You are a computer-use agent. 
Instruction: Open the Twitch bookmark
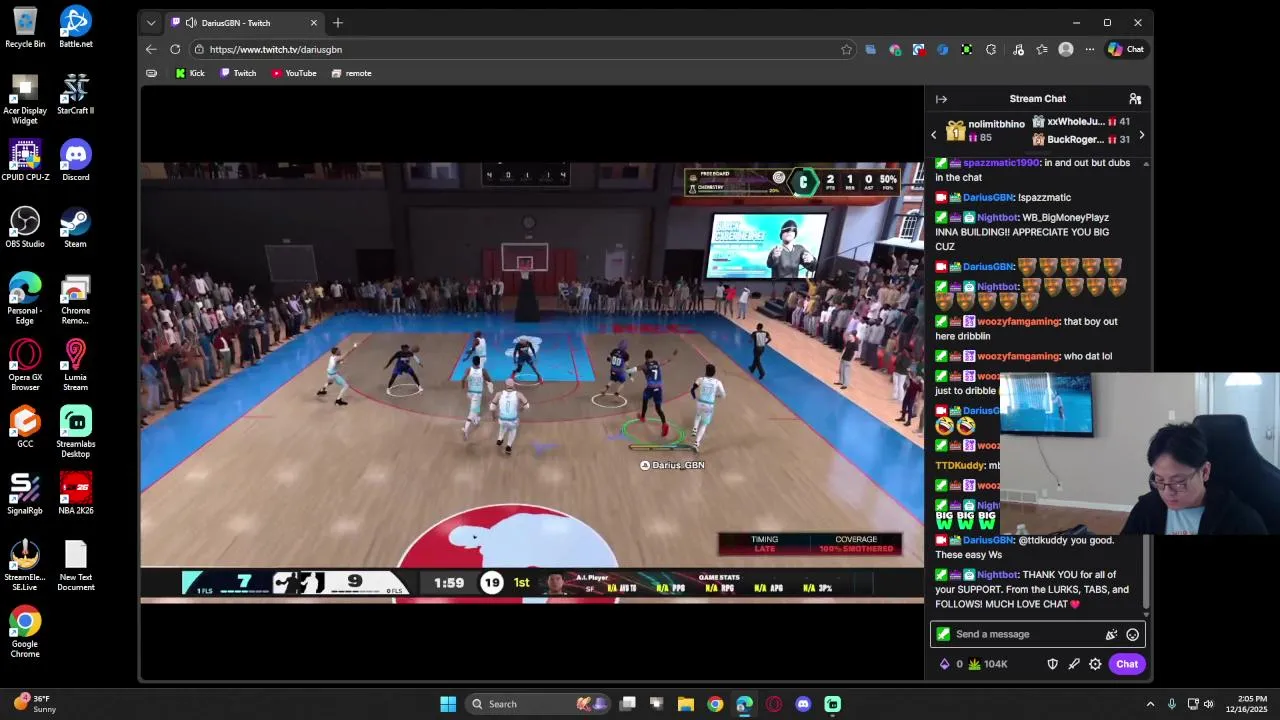(238, 73)
